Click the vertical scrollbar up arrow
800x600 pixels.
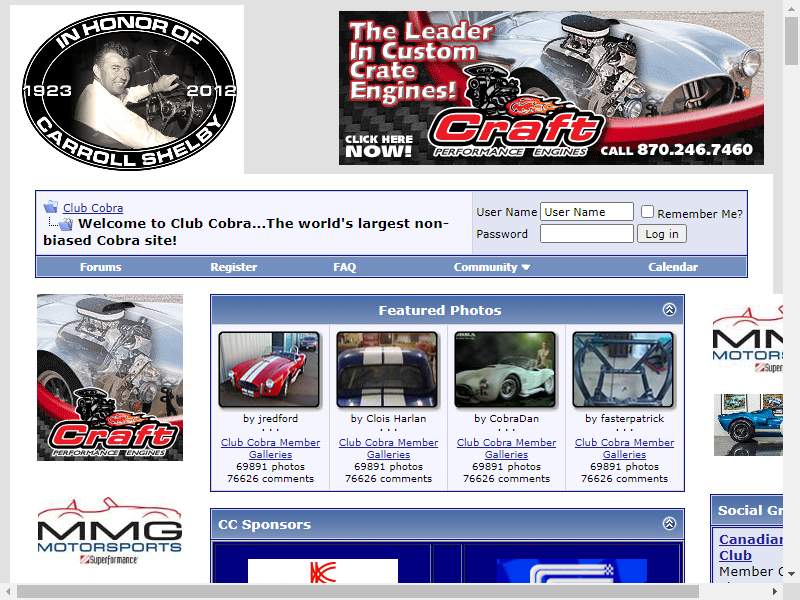pyautogui.click(x=791, y=9)
